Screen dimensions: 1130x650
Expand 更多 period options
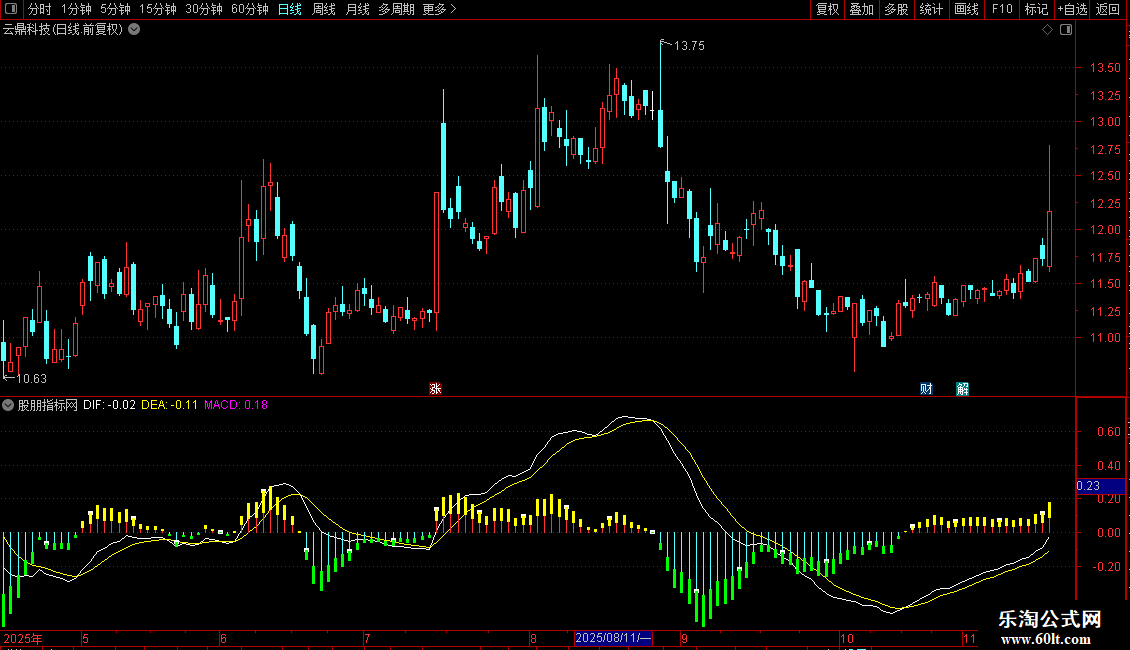[x=439, y=9]
